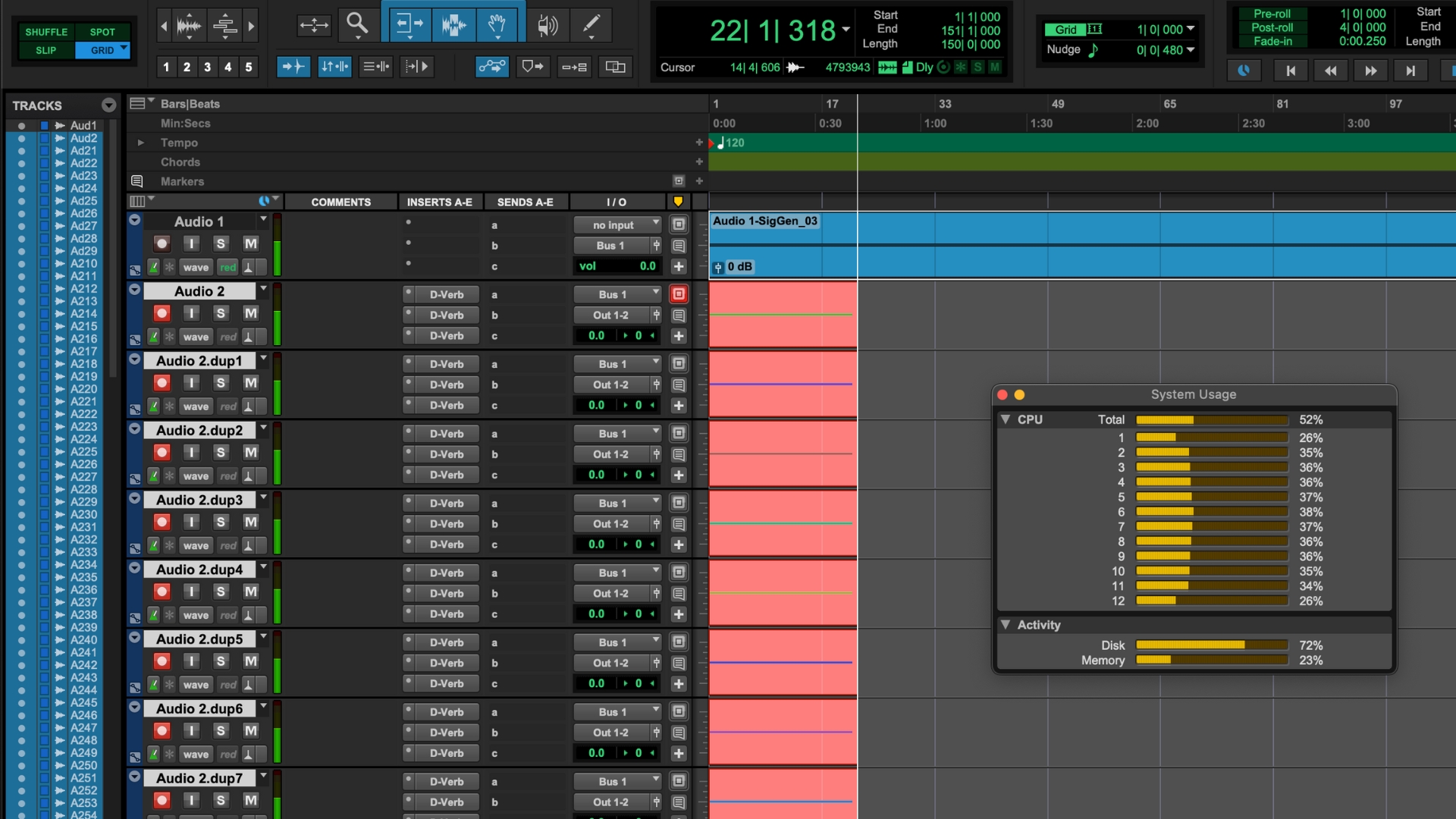Click Audio 1 volume field 'vol 0.0'
1456x819 pixels.
point(618,266)
